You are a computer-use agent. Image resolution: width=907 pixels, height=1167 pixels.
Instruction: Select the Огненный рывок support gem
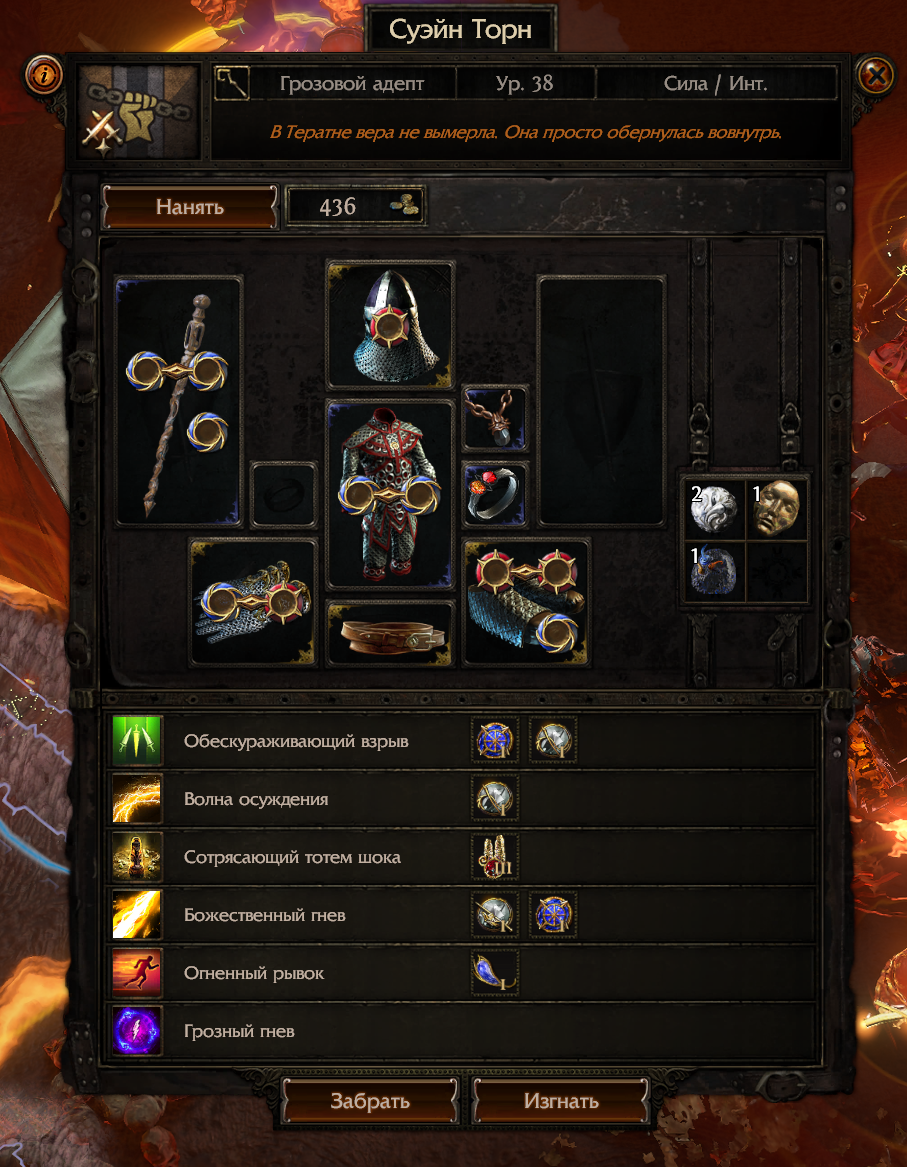[496, 973]
